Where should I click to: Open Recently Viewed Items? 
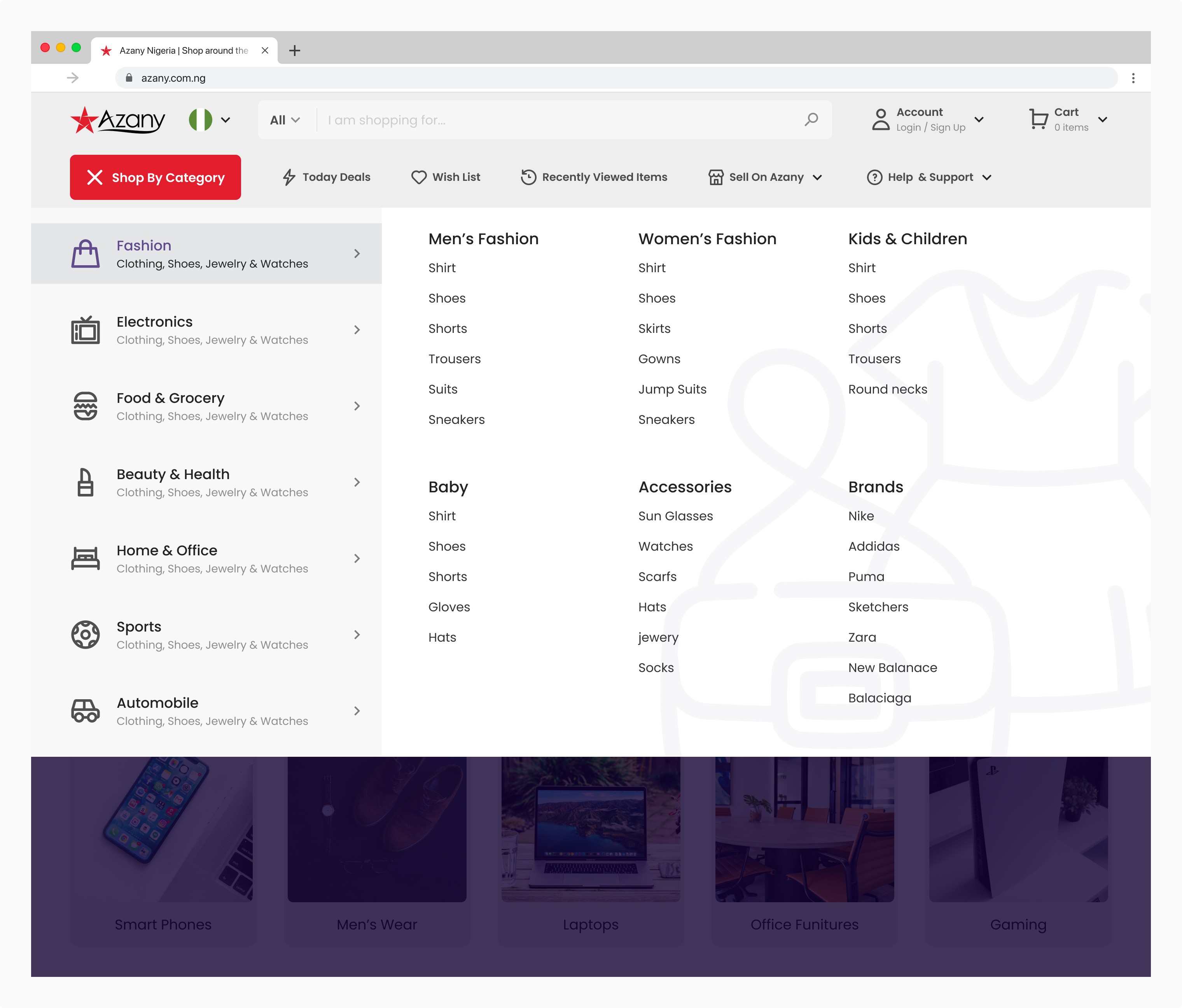tap(594, 177)
